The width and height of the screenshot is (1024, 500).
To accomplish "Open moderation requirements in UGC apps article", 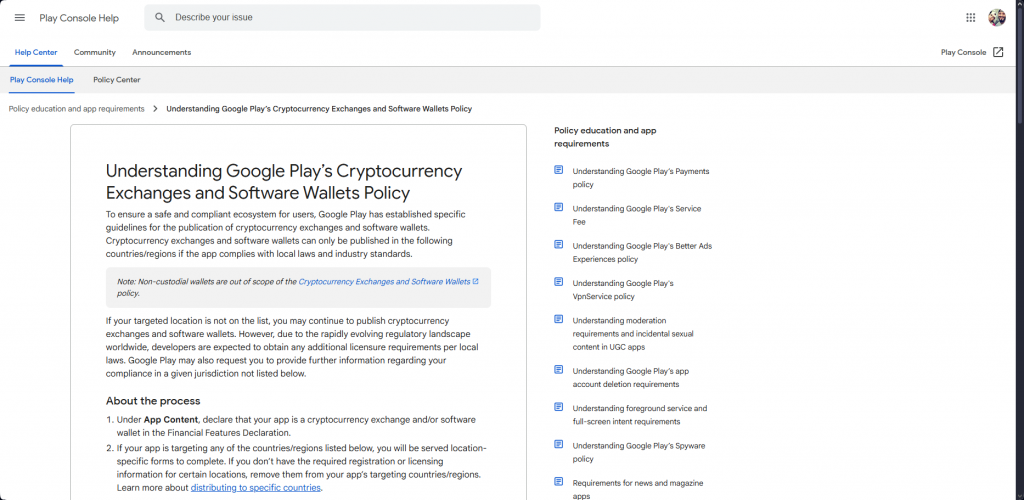I will pos(633,334).
